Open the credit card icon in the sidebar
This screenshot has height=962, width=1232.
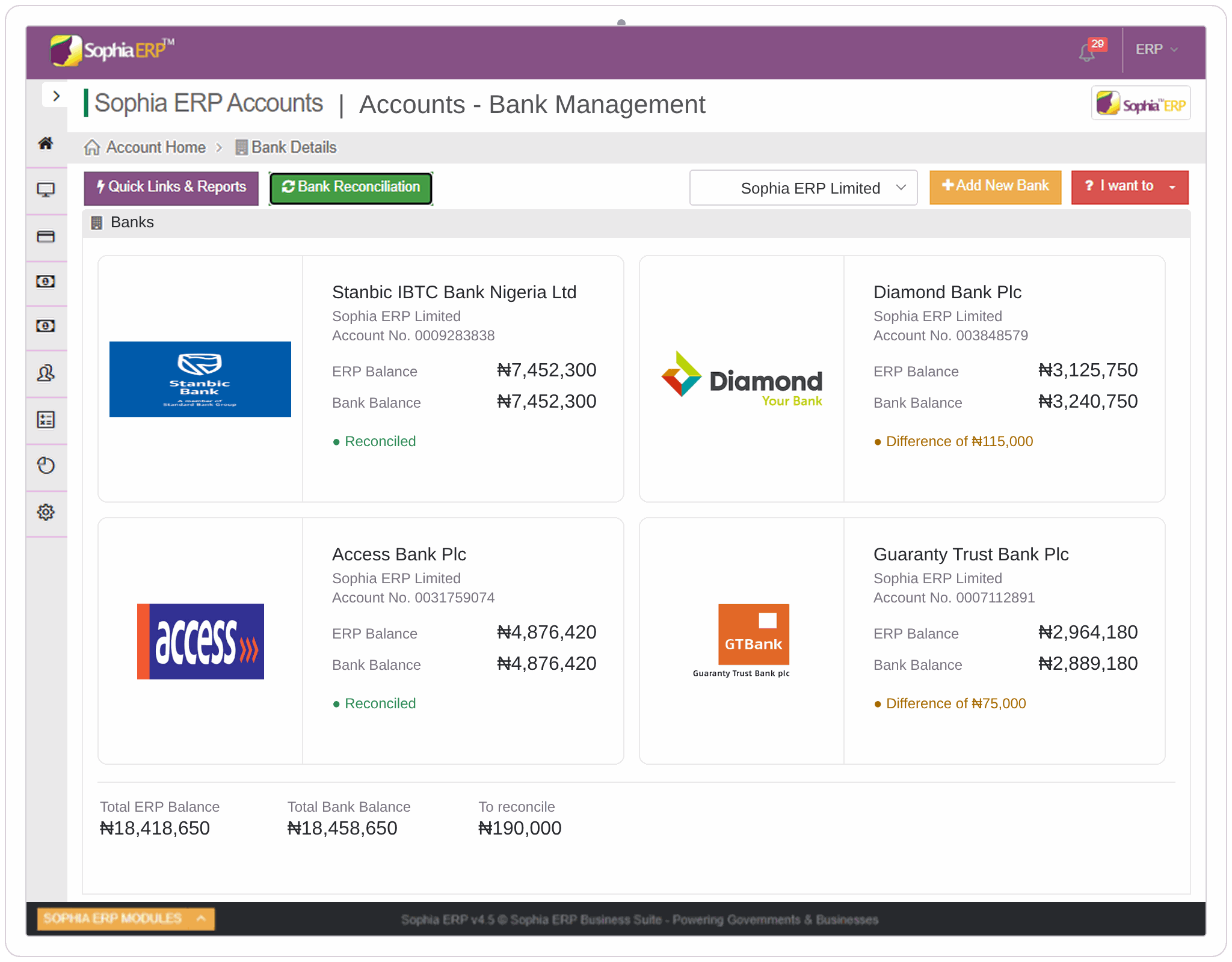(46, 236)
